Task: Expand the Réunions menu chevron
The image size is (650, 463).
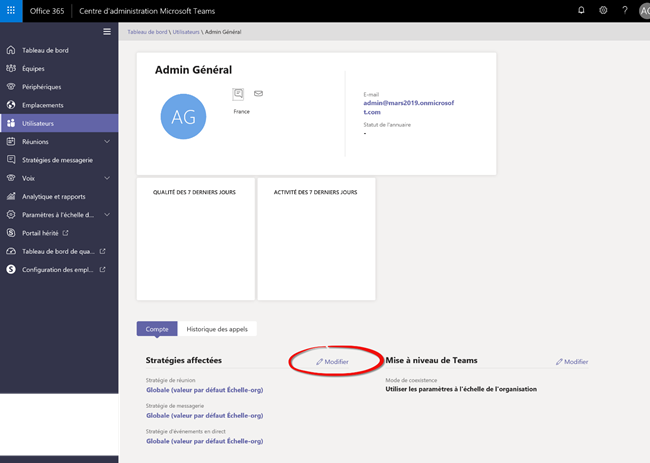Action: [x=107, y=141]
